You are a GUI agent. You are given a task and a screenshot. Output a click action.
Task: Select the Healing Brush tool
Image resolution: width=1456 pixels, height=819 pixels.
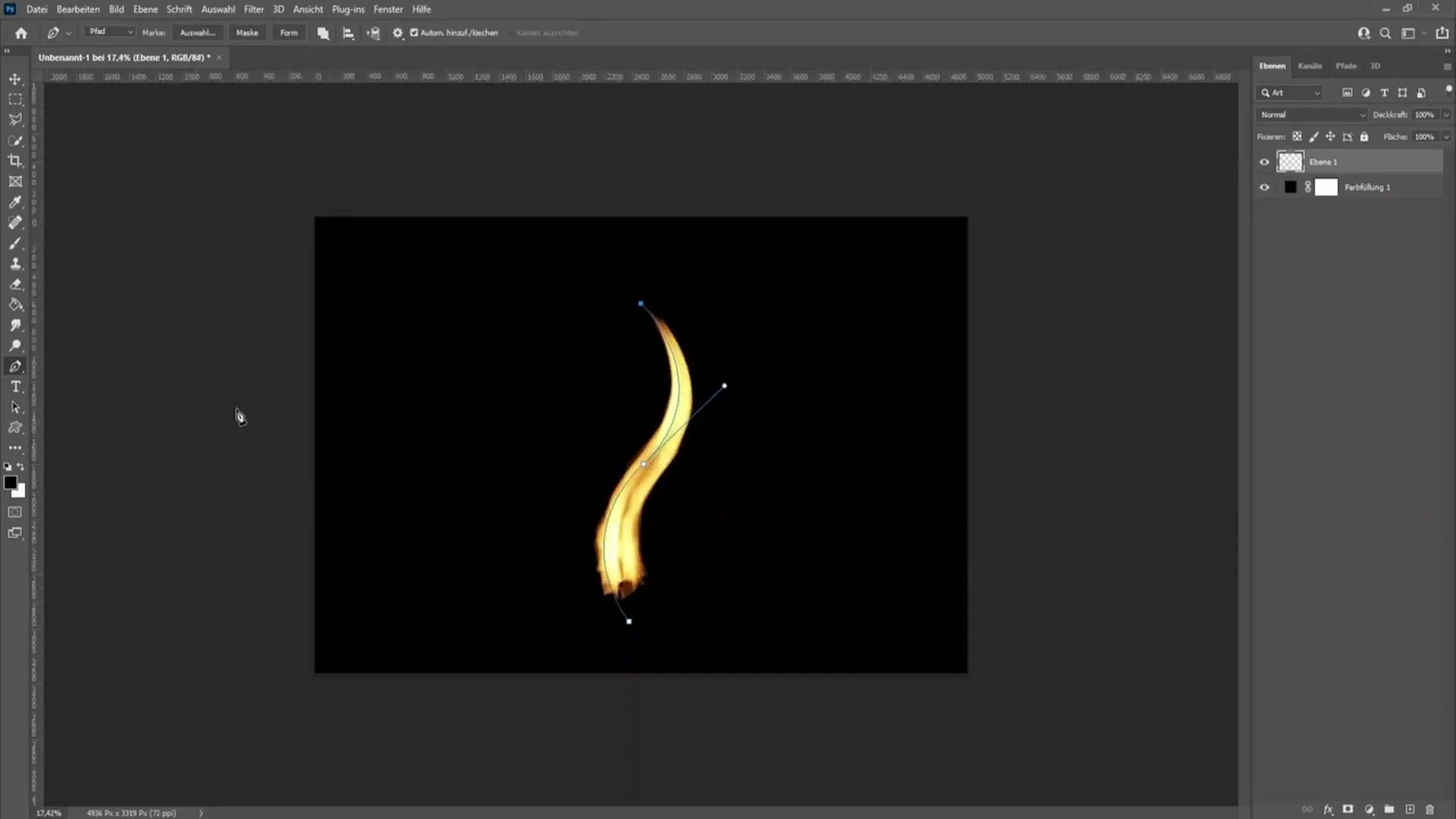coord(15,222)
